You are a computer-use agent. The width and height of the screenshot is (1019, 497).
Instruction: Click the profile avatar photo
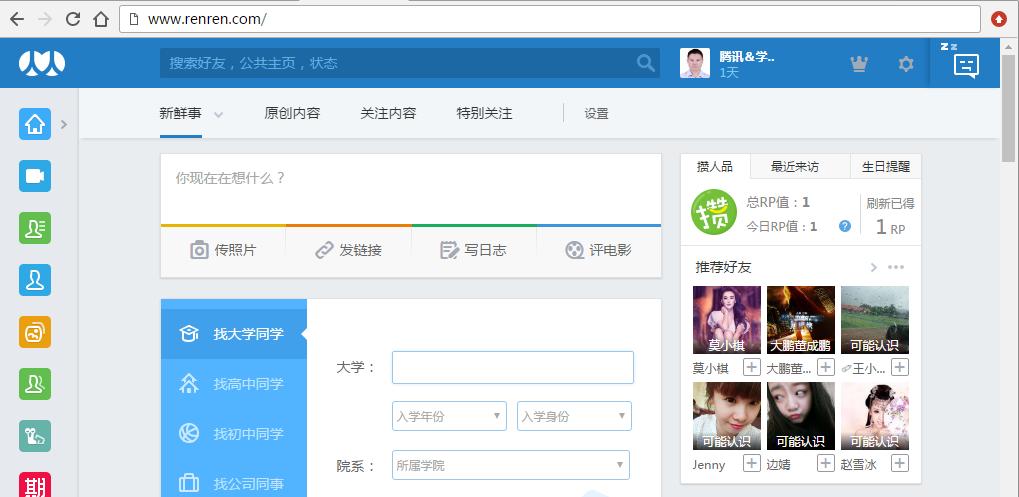click(x=695, y=63)
